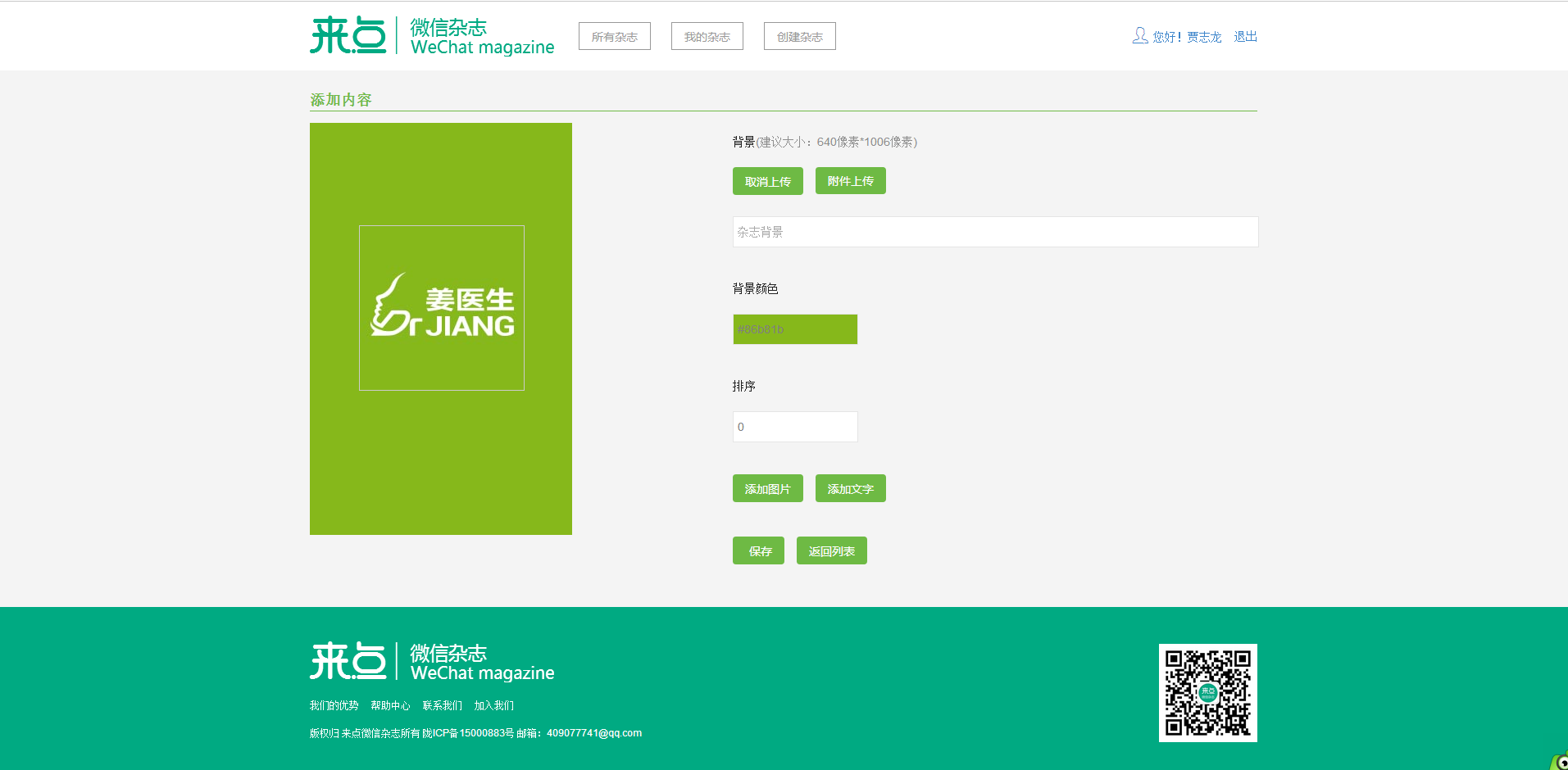Click the 保存 save button
This screenshot has width=1568, height=770.
(759, 550)
